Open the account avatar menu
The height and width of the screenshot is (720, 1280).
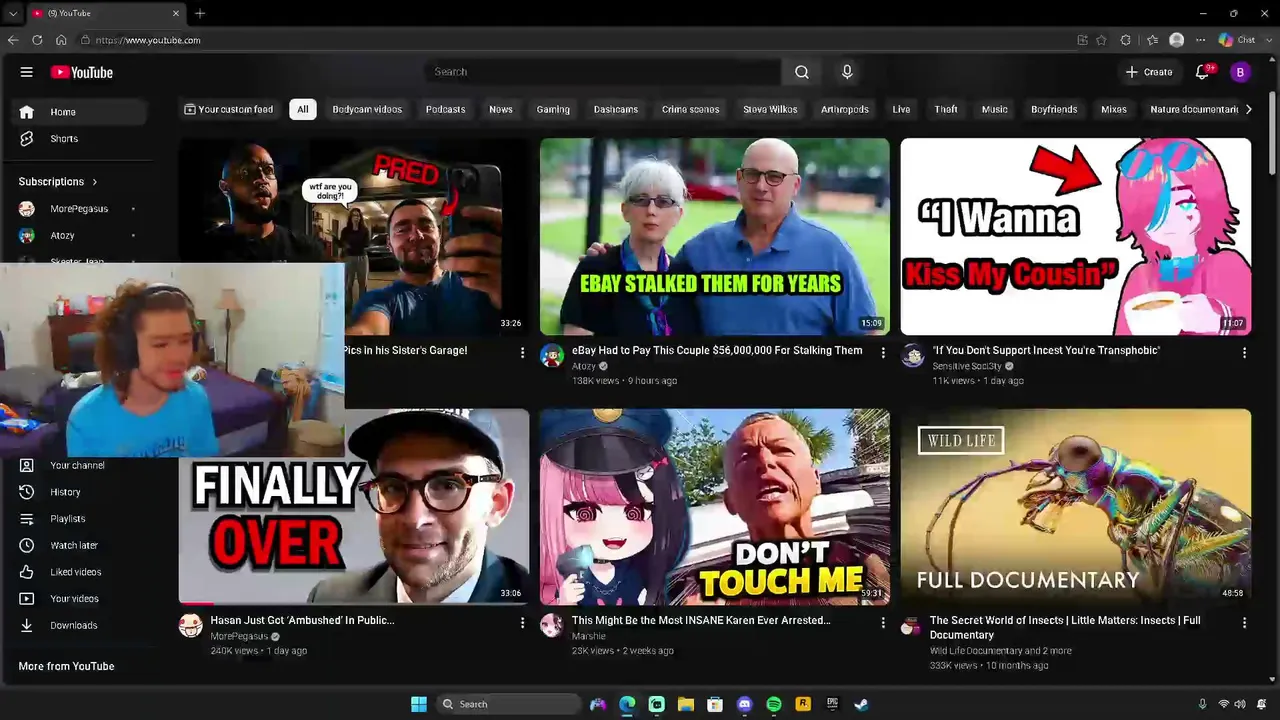point(1240,72)
